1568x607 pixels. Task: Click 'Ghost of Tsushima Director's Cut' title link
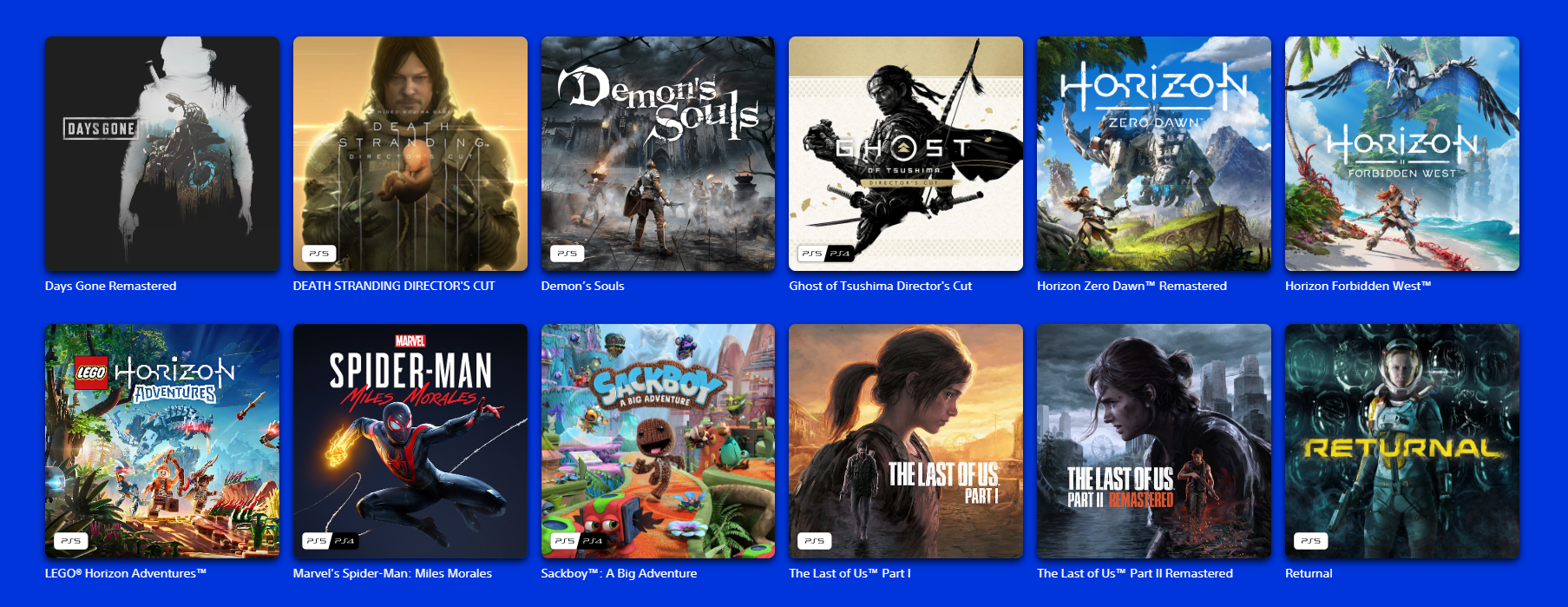tap(880, 286)
